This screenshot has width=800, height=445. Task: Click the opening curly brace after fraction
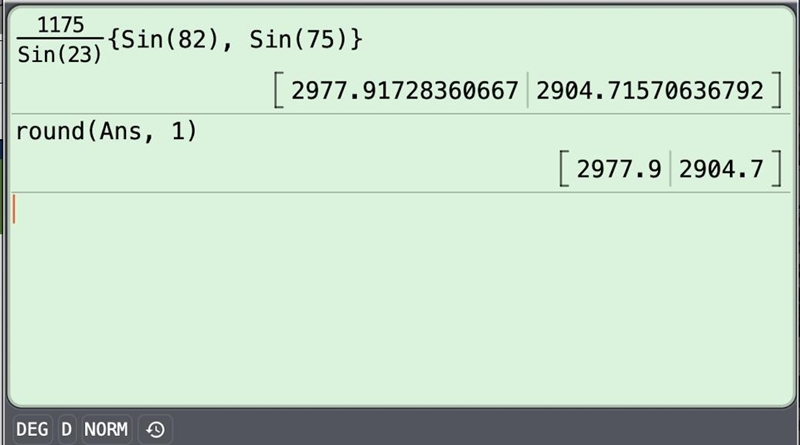point(114,39)
